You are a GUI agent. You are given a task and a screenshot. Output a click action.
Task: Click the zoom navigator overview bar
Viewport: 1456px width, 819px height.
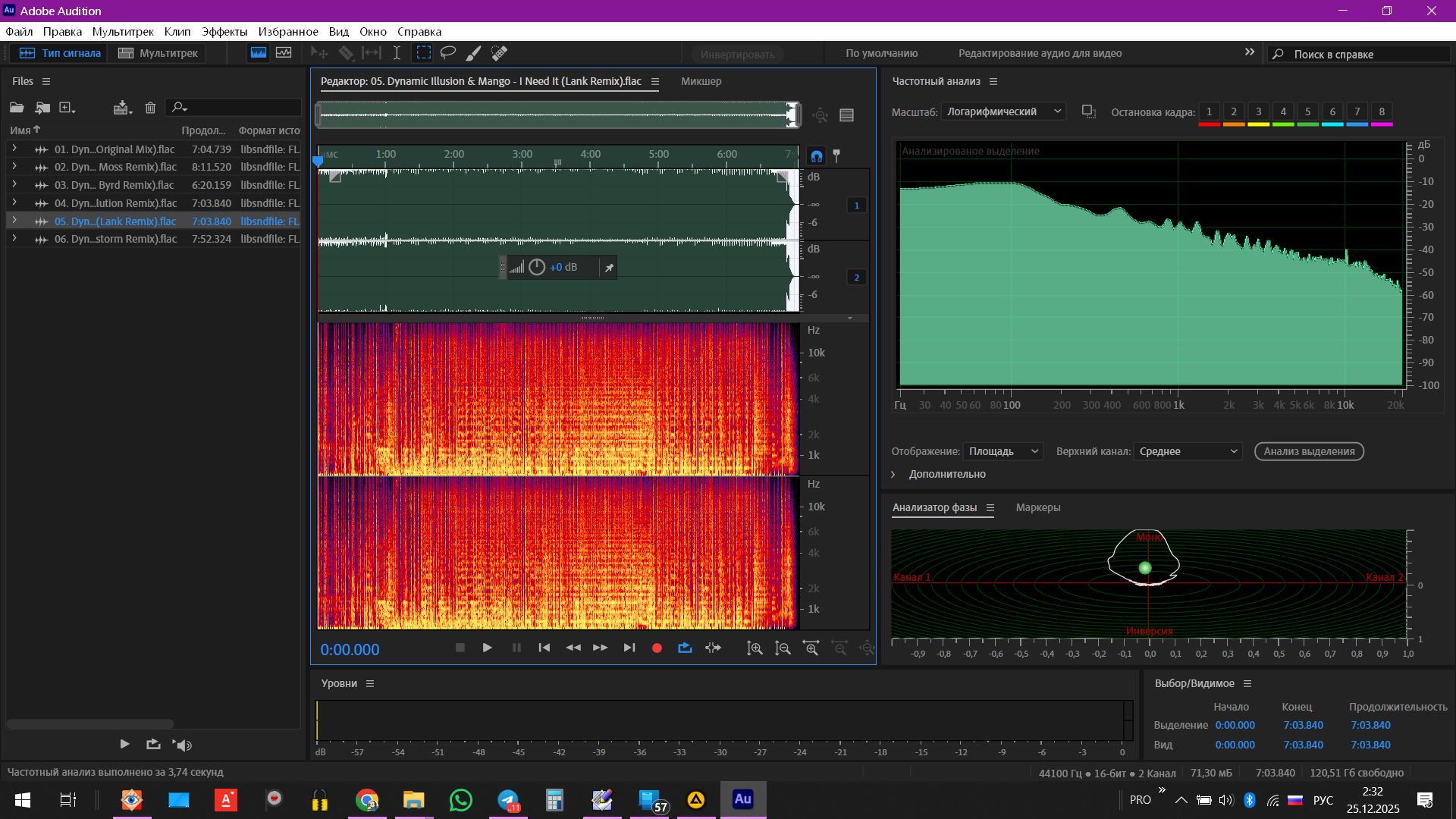point(558,115)
